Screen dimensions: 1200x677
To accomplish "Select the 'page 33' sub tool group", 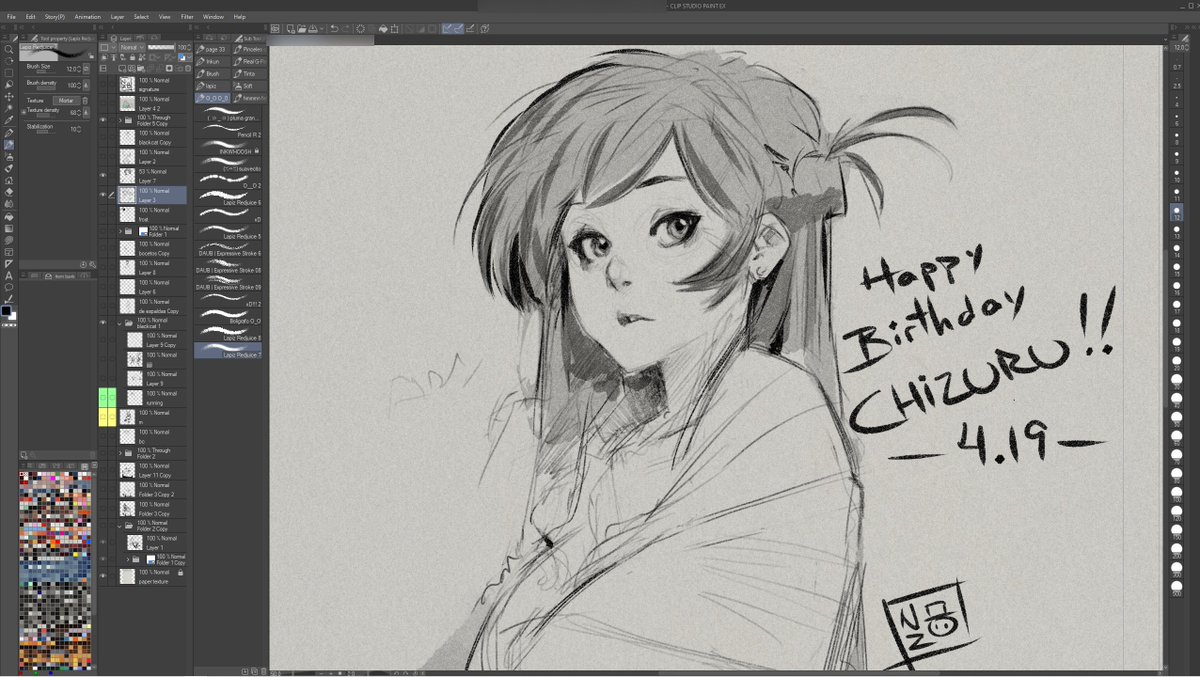I will click(x=212, y=50).
